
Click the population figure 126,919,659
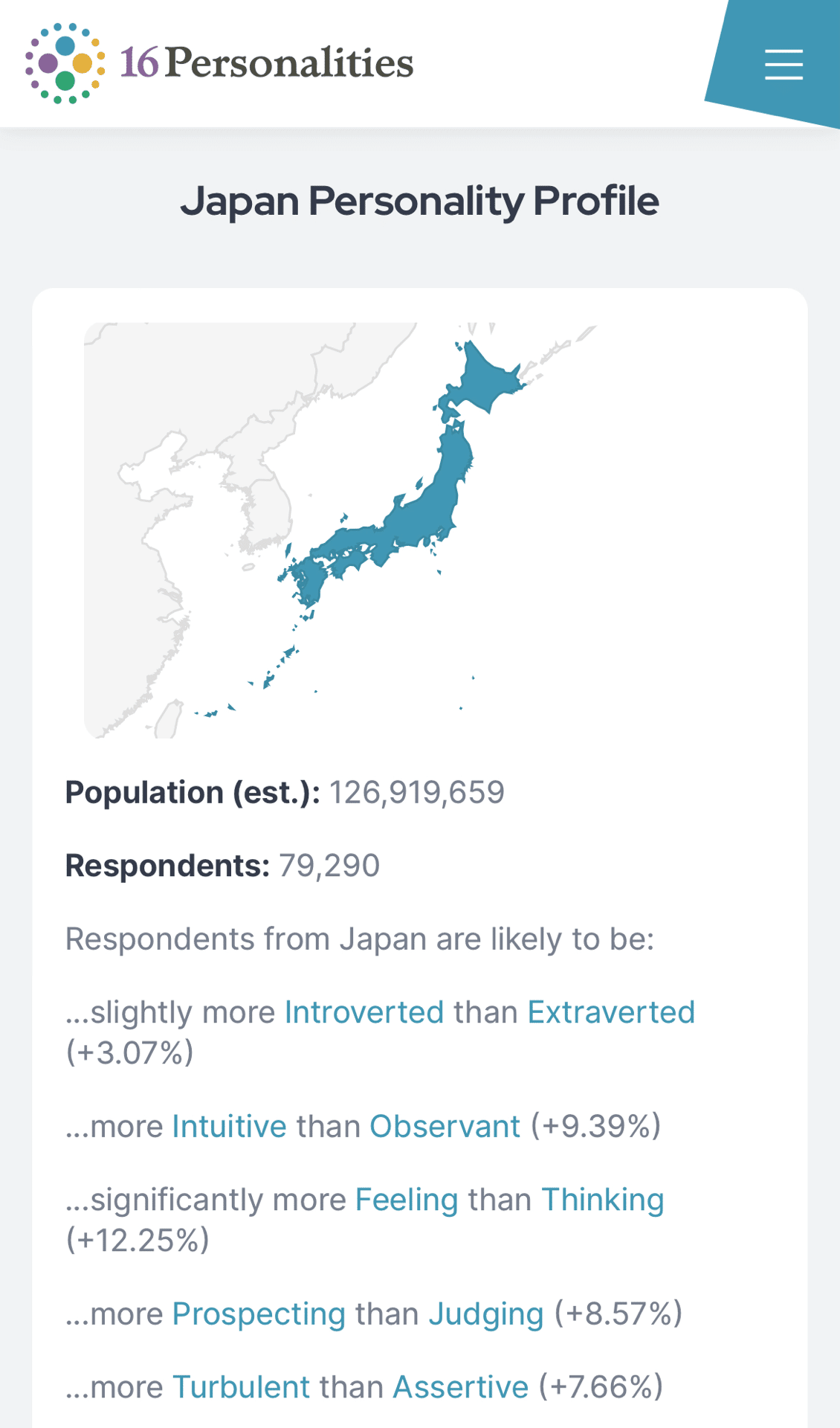(x=417, y=792)
